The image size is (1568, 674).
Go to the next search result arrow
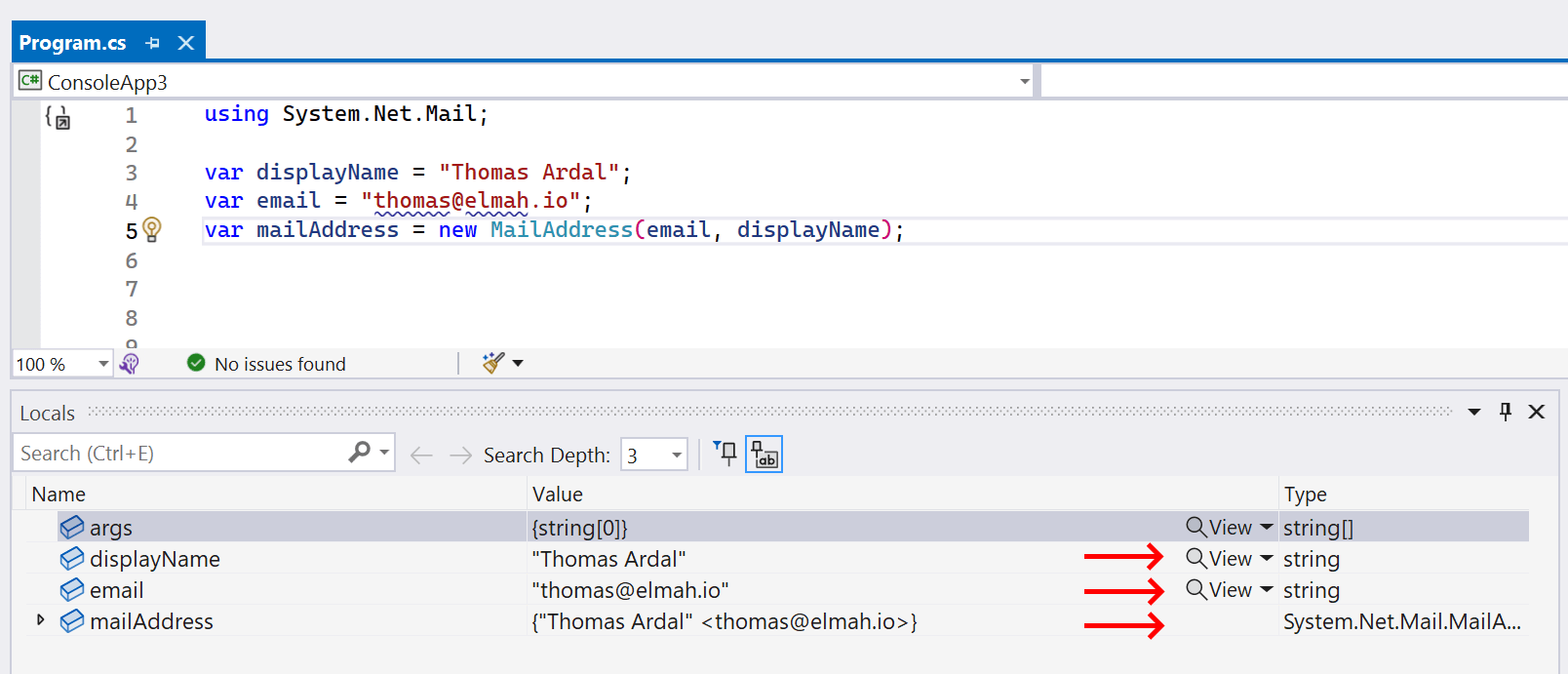[x=460, y=456]
